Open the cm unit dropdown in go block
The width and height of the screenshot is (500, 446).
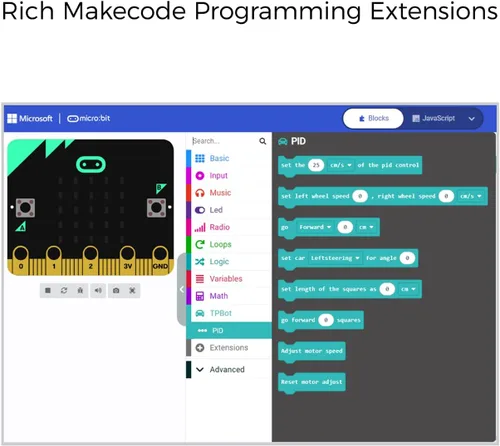(366, 227)
